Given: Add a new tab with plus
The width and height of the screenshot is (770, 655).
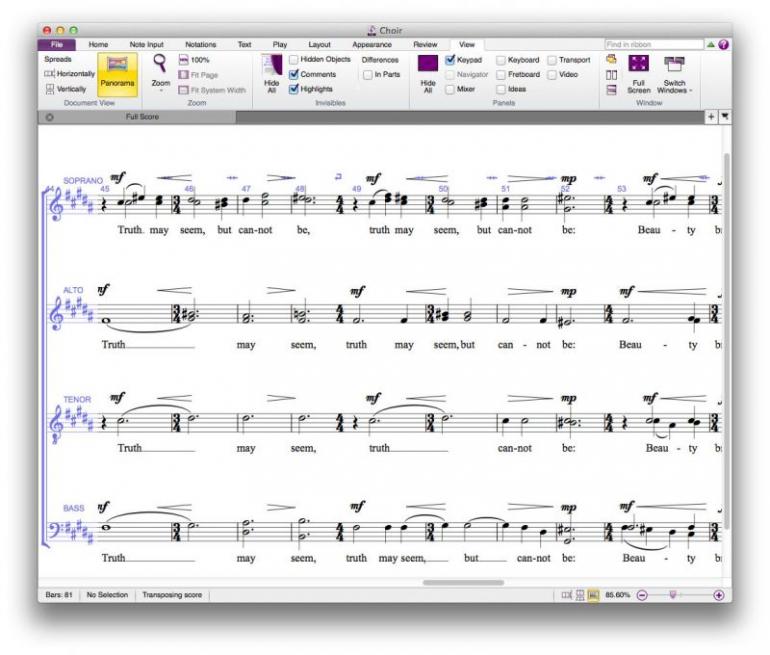Looking at the screenshot, I should [x=711, y=116].
